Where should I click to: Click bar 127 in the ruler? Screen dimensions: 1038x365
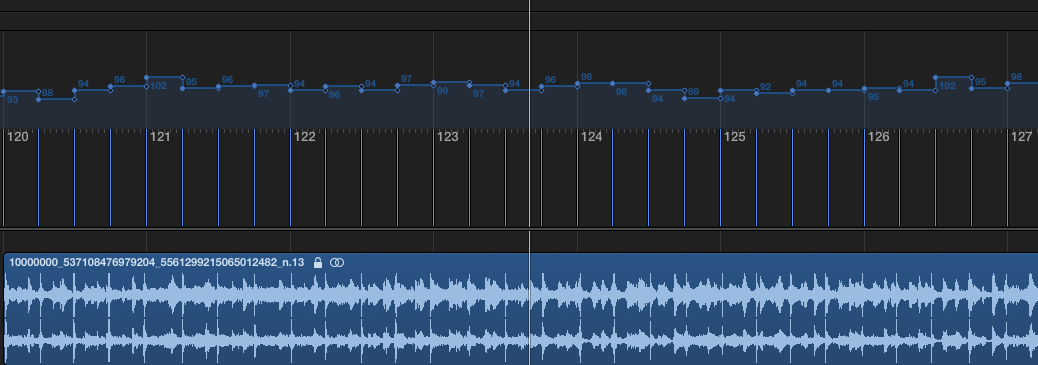click(x=1021, y=137)
